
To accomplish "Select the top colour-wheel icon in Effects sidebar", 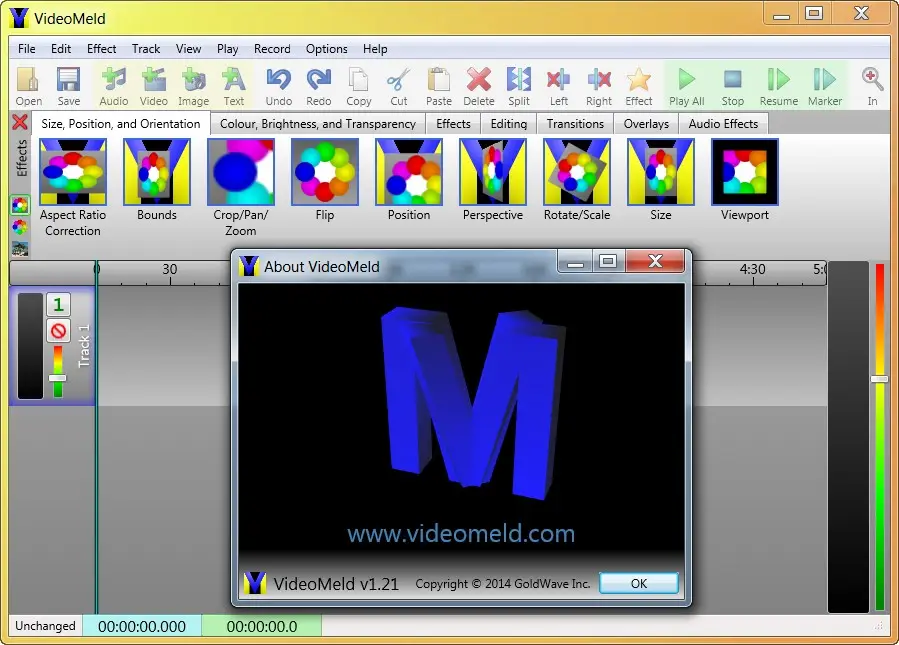I will [x=20, y=205].
